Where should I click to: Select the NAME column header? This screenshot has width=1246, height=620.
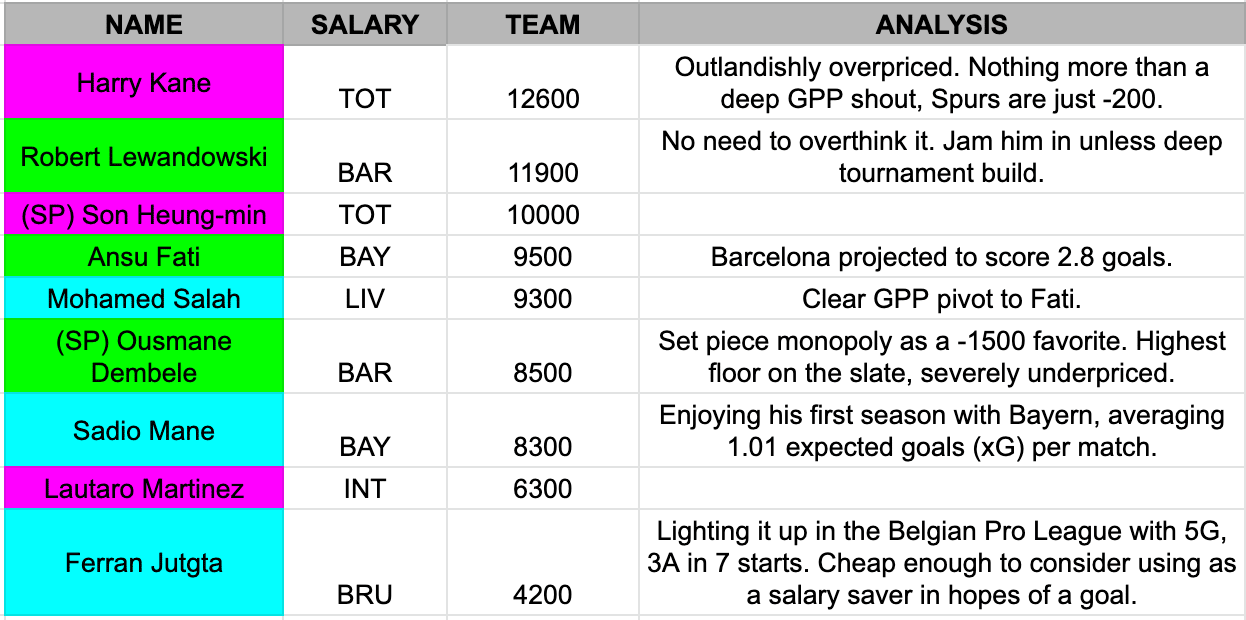(143, 24)
